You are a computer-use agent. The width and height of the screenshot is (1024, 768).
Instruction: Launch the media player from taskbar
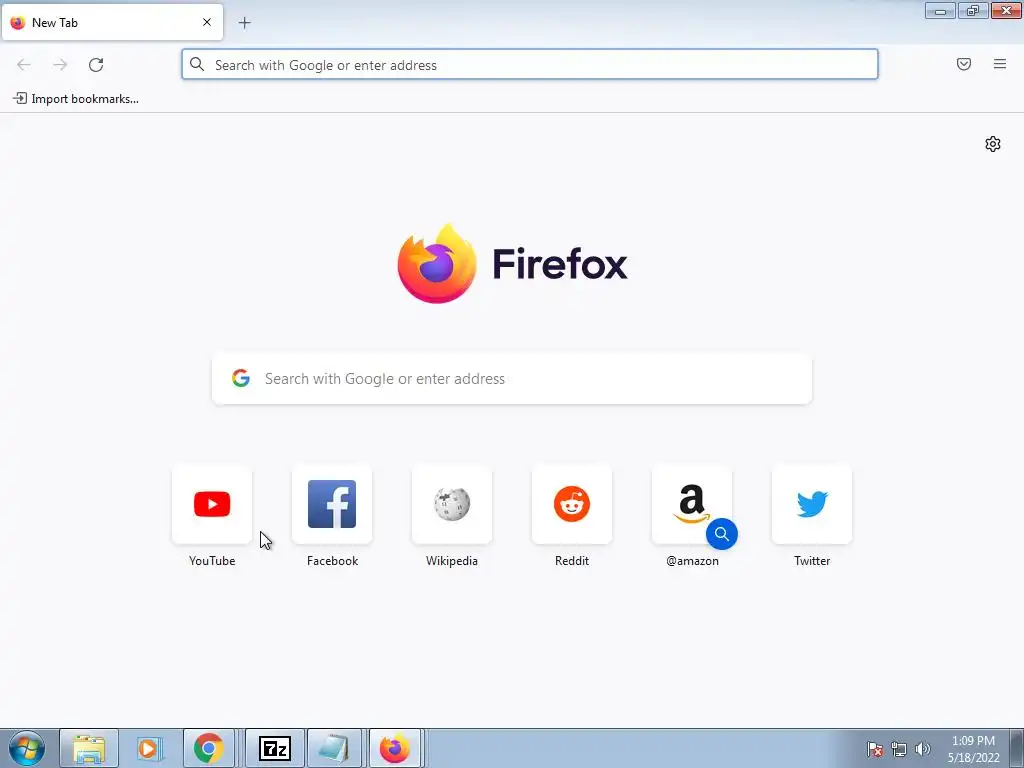tap(149, 748)
